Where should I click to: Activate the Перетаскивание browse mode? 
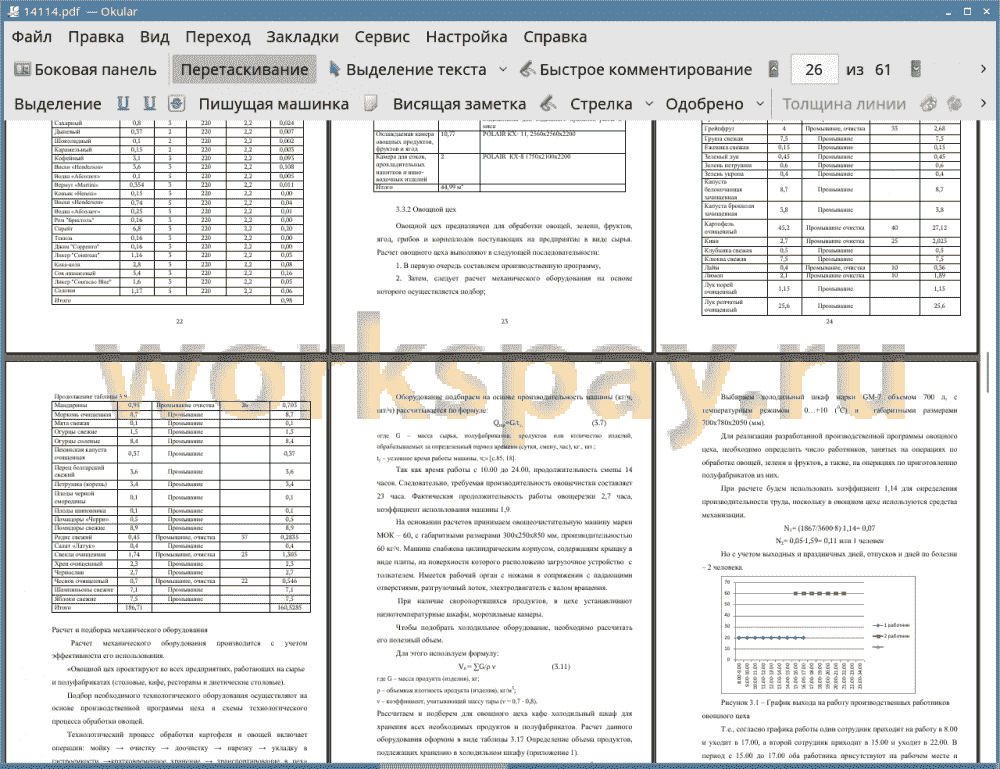click(x=244, y=70)
